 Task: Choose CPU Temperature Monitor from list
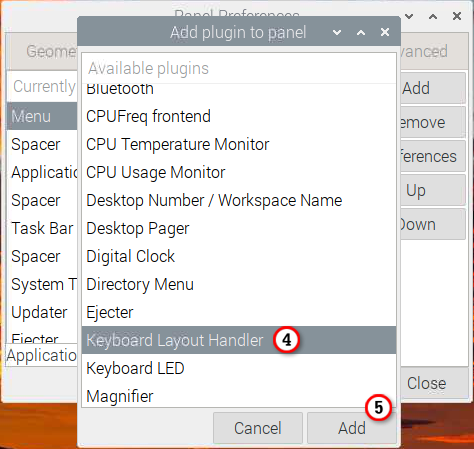pyautogui.click(x=239, y=144)
